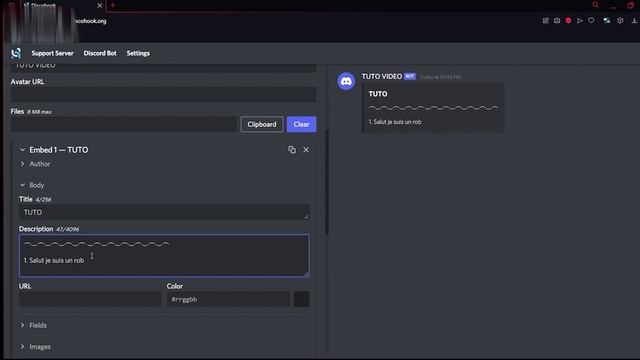This screenshot has height=360, width=640.
Task: Click the Files input field
Action: tap(124, 124)
